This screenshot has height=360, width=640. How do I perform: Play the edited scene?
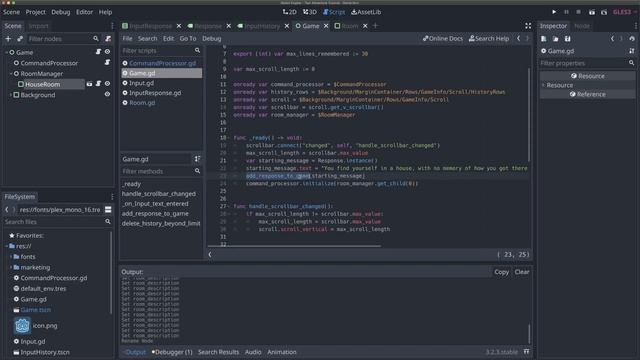[591, 12]
